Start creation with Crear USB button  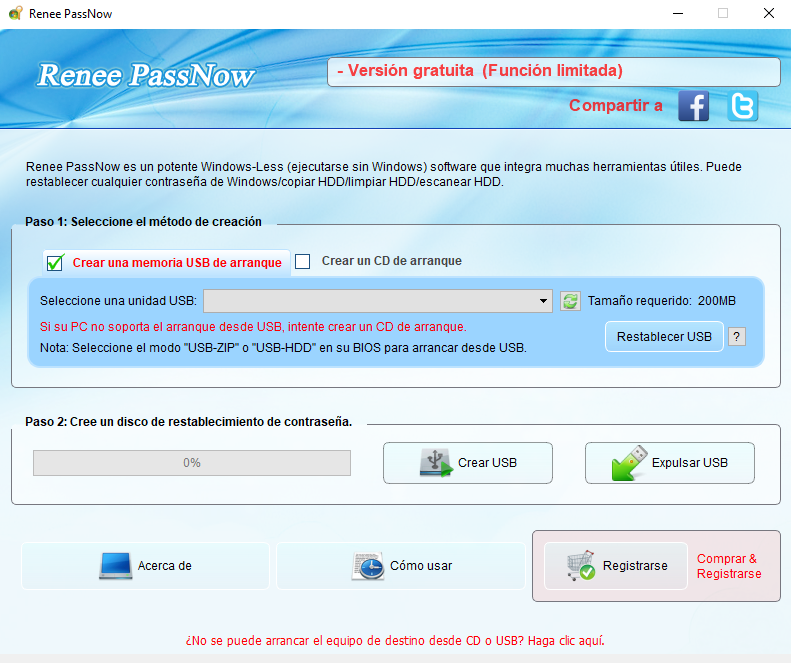468,463
